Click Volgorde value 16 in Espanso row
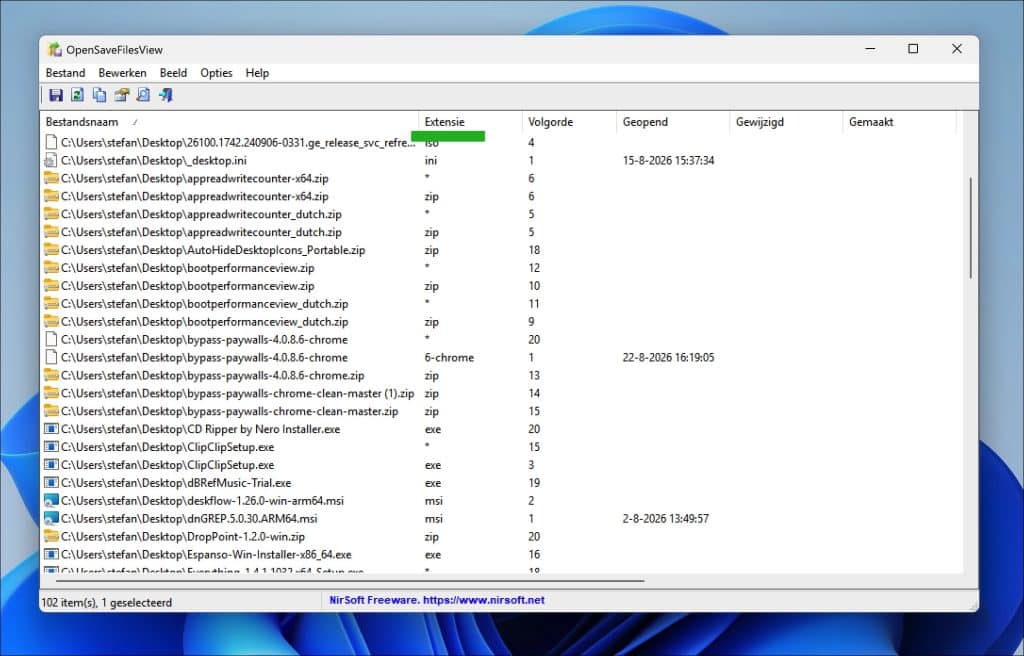This screenshot has height=656, width=1024. tap(534, 555)
